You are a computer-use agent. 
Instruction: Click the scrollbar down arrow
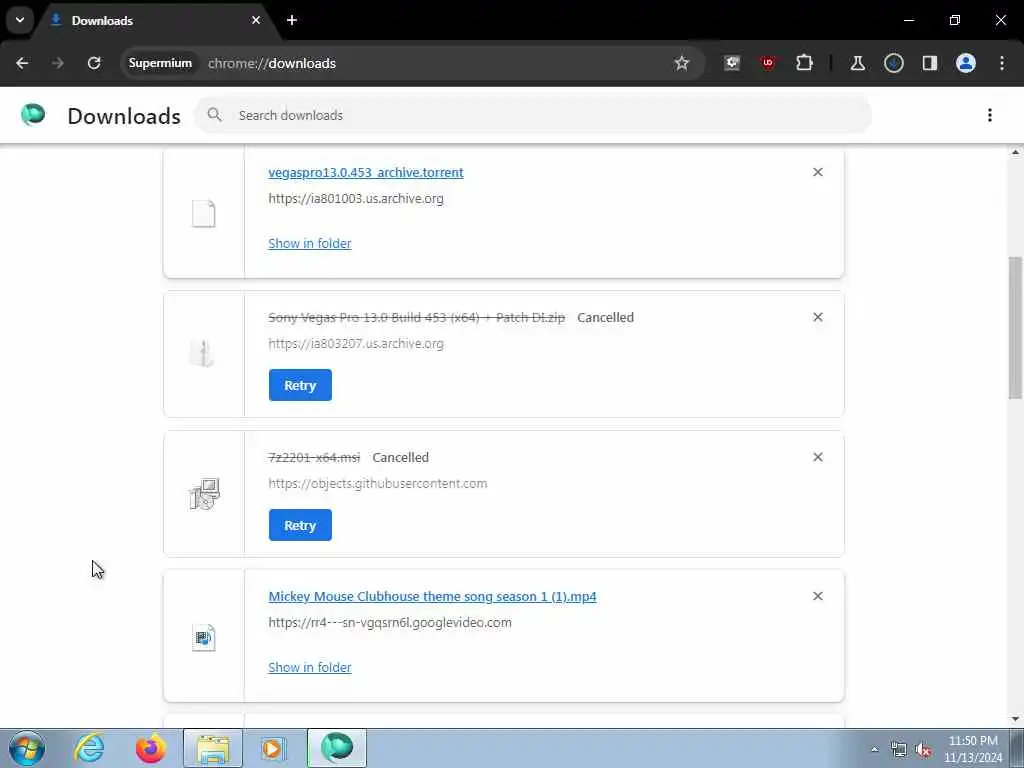1016,719
